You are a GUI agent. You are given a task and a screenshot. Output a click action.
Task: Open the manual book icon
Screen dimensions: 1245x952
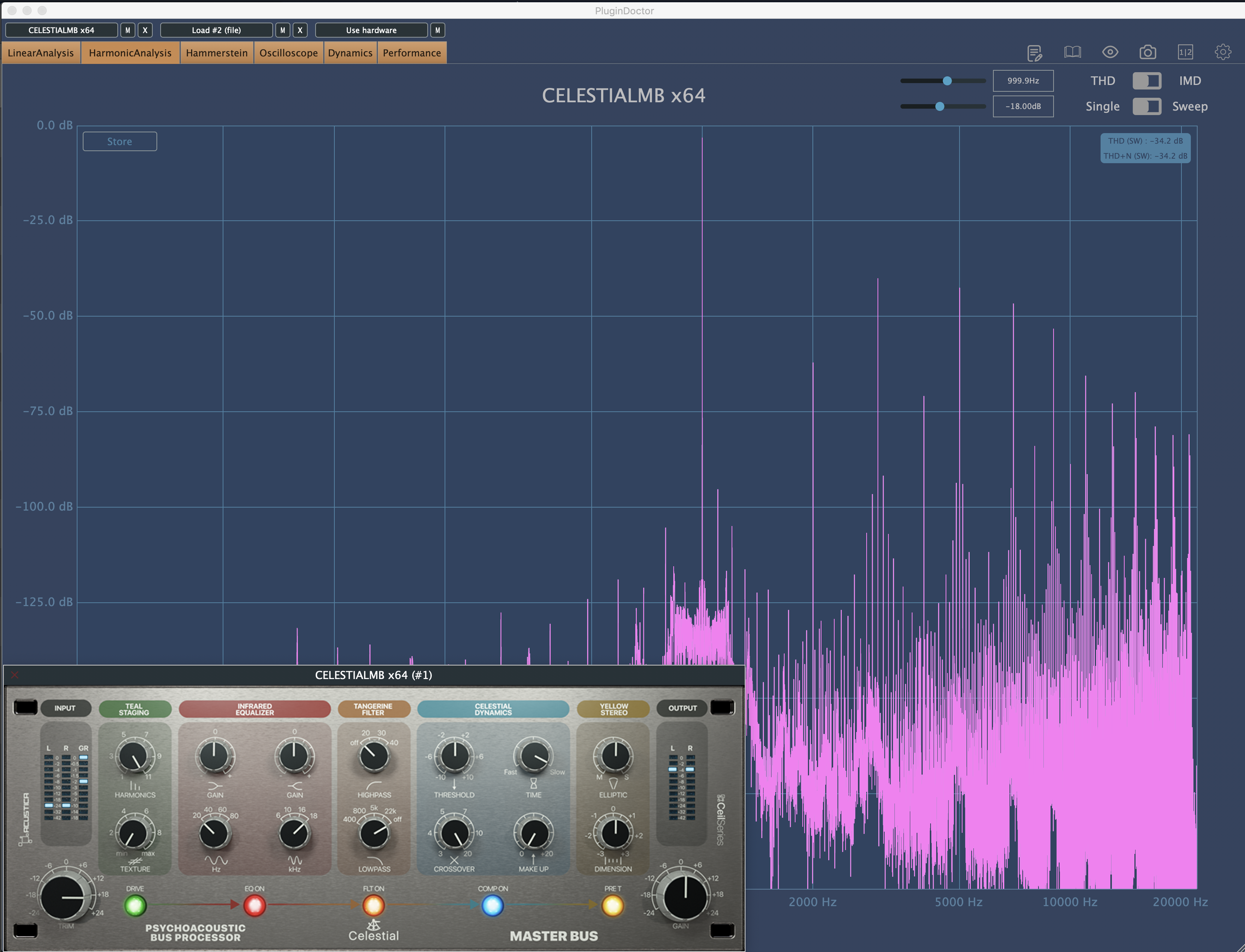click(1072, 53)
